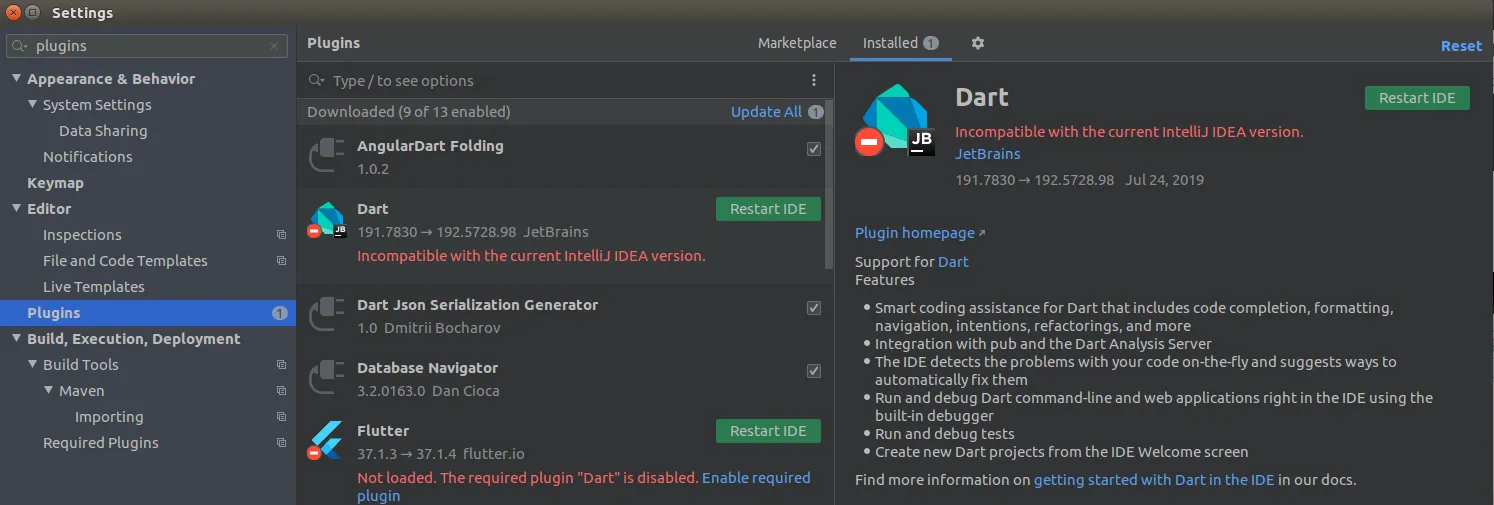Click project-level icon beside Required Plugins
This screenshot has height=505, width=1494.
(x=281, y=443)
